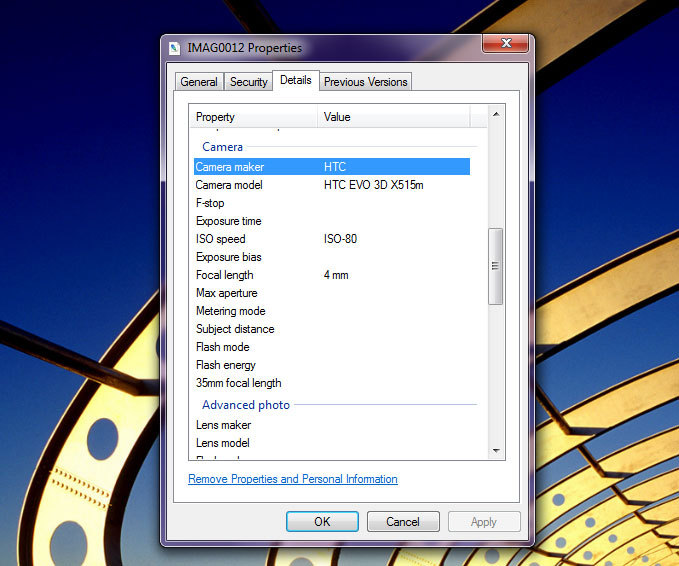Click the Apply button
679x566 pixels.
point(484,521)
